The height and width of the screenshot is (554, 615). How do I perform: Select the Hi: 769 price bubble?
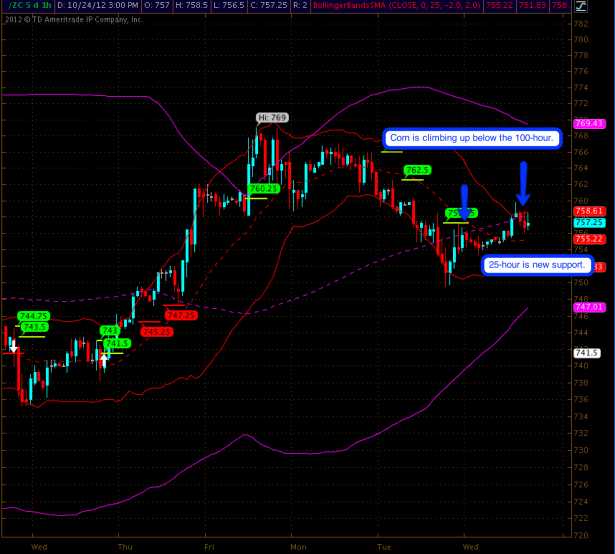point(272,118)
